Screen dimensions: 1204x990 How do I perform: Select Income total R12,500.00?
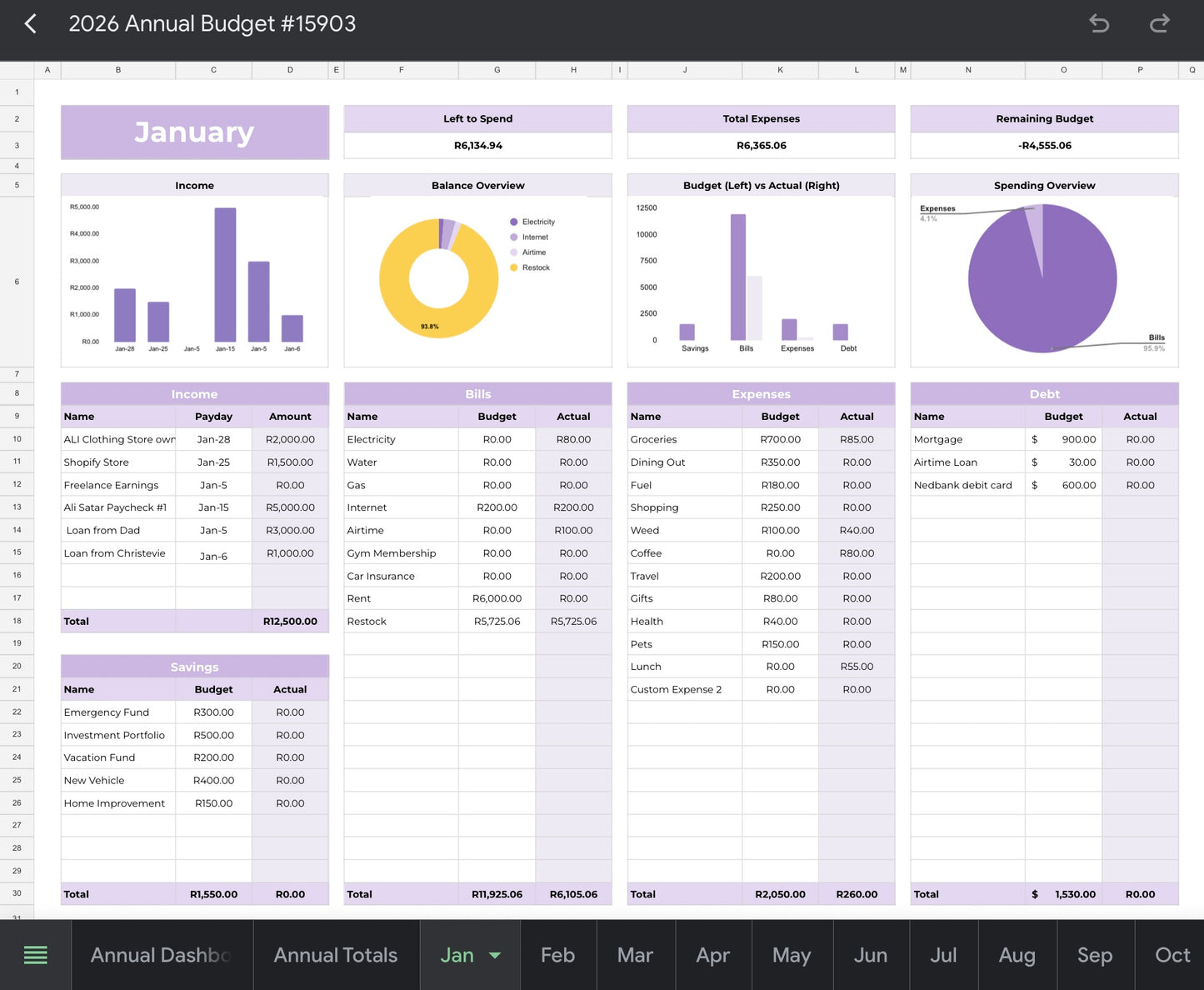click(x=290, y=621)
